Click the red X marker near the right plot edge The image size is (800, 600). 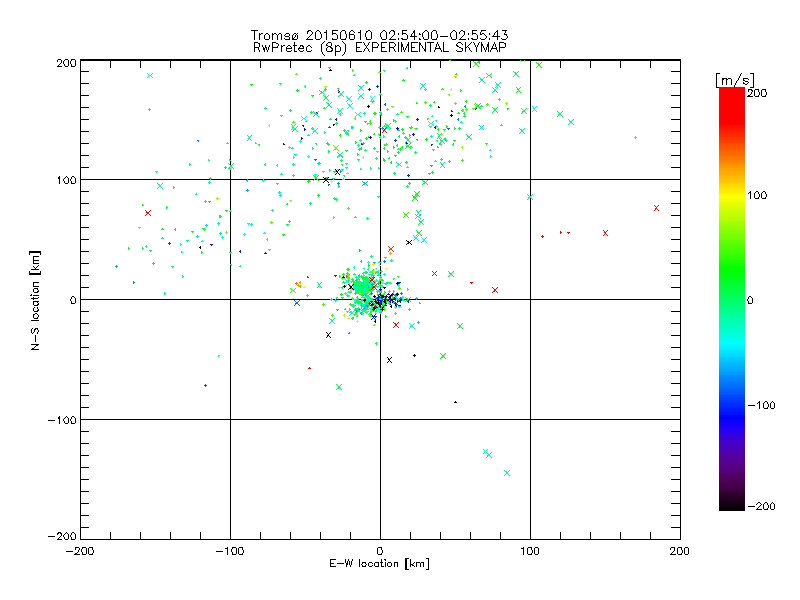pyautogui.click(x=656, y=208)
